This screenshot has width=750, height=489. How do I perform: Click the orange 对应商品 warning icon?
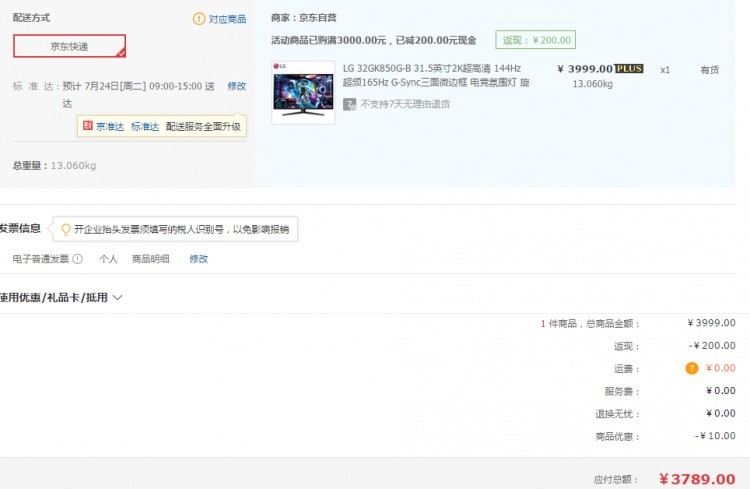[198, 19]
